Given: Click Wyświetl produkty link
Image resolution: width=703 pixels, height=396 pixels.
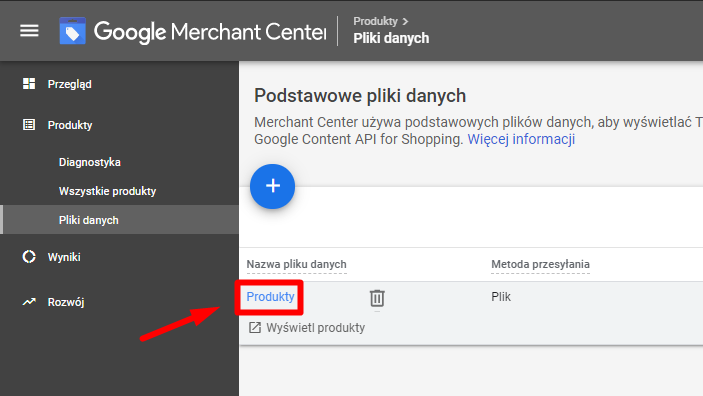Looking at the screenshot, I should [316, 328].
